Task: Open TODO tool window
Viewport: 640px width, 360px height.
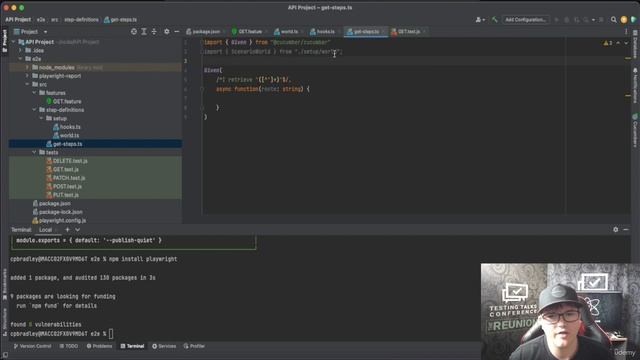Action: pos(69,346)
